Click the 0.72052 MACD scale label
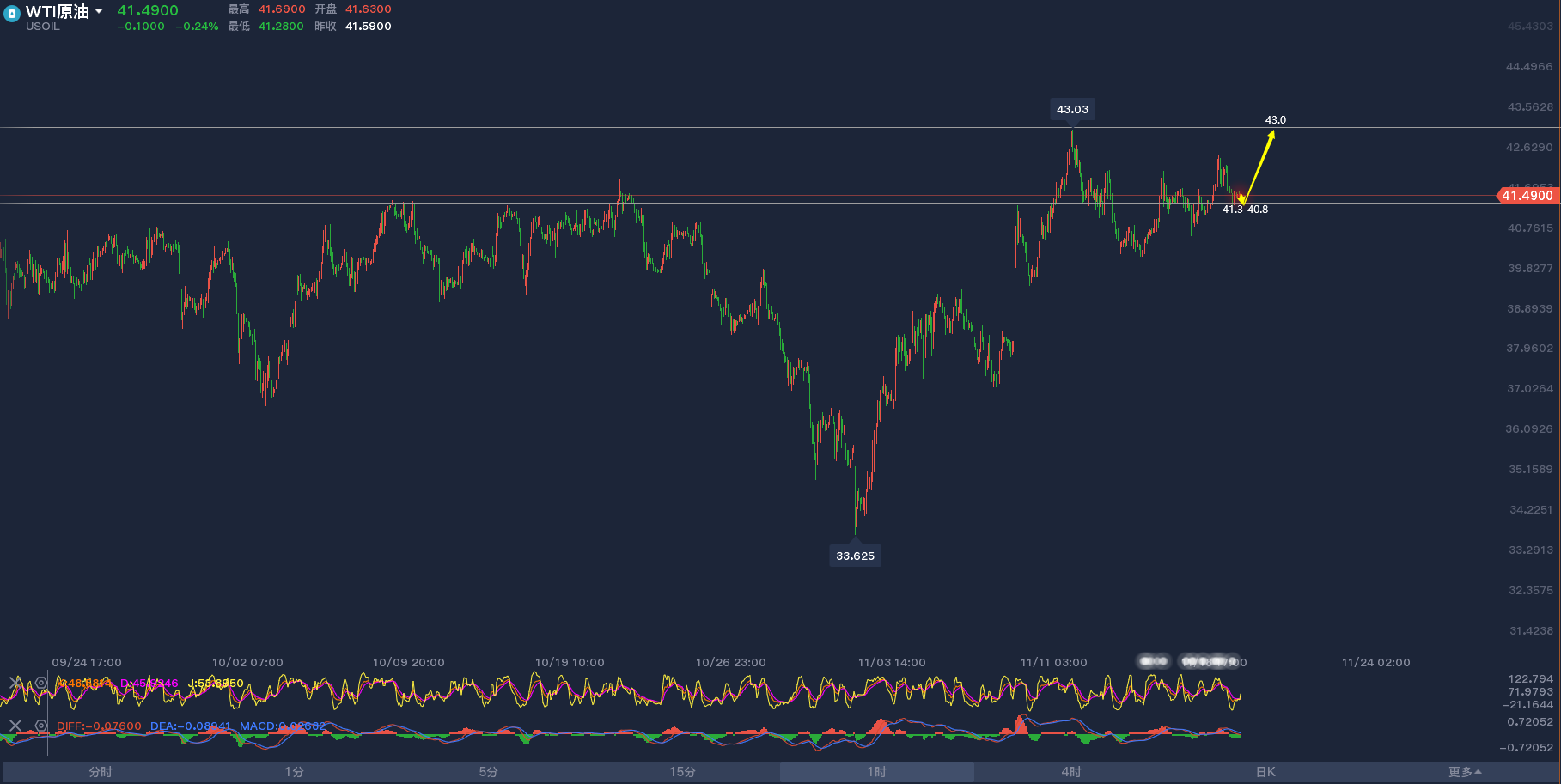Viewport: 1561px width, 784px height. [x=1530, y=722]
